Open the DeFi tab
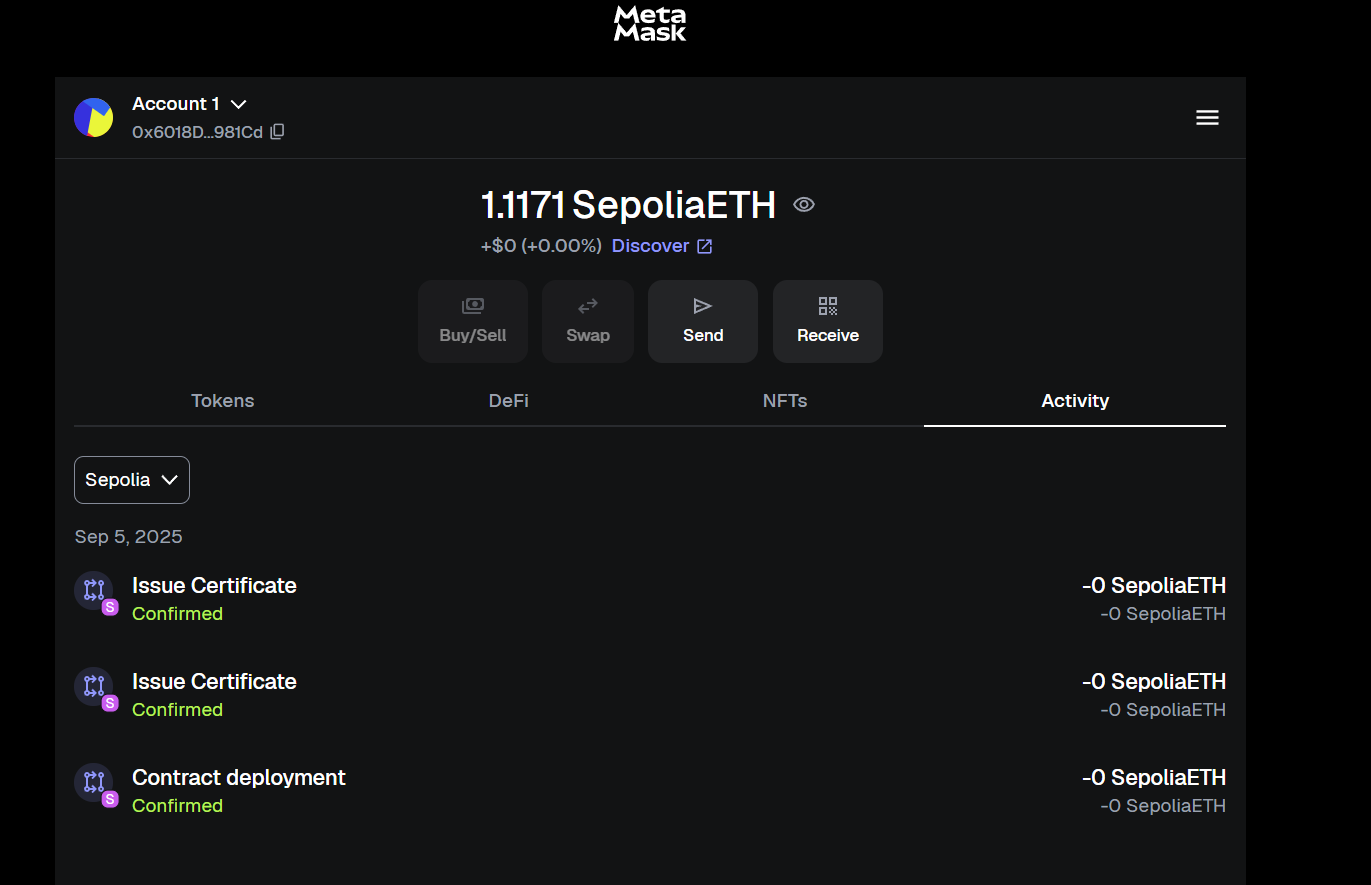This screenshot has height=885, width=1371. click(x=508, y=401)
